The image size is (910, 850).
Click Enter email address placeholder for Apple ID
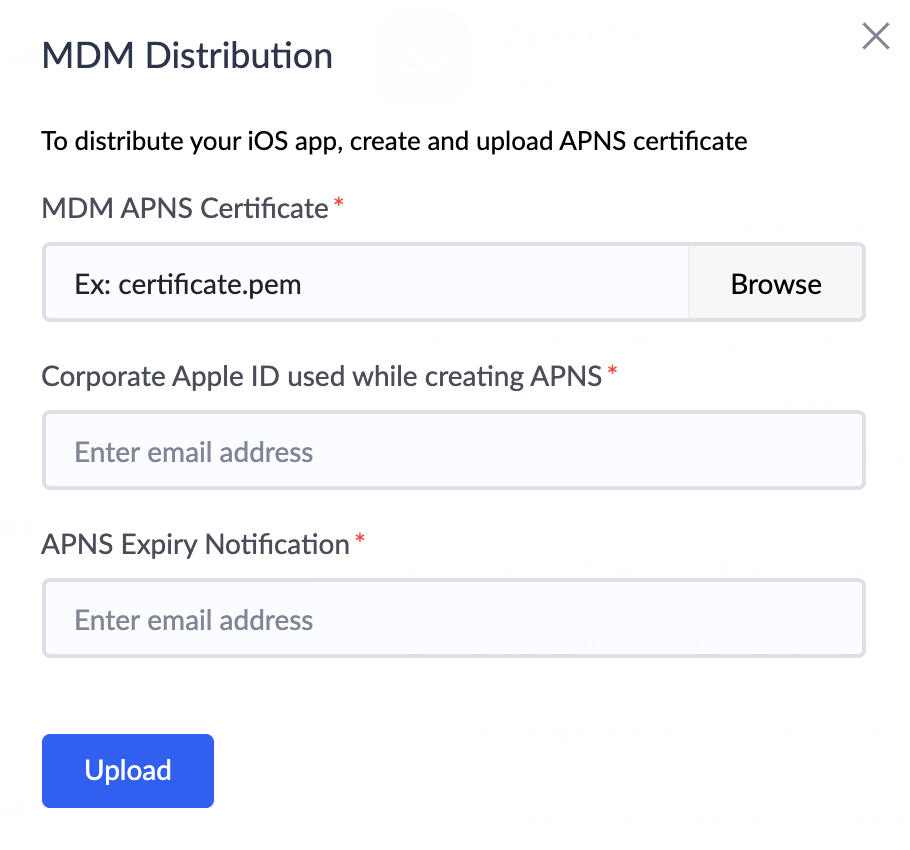tap(193, 452)
